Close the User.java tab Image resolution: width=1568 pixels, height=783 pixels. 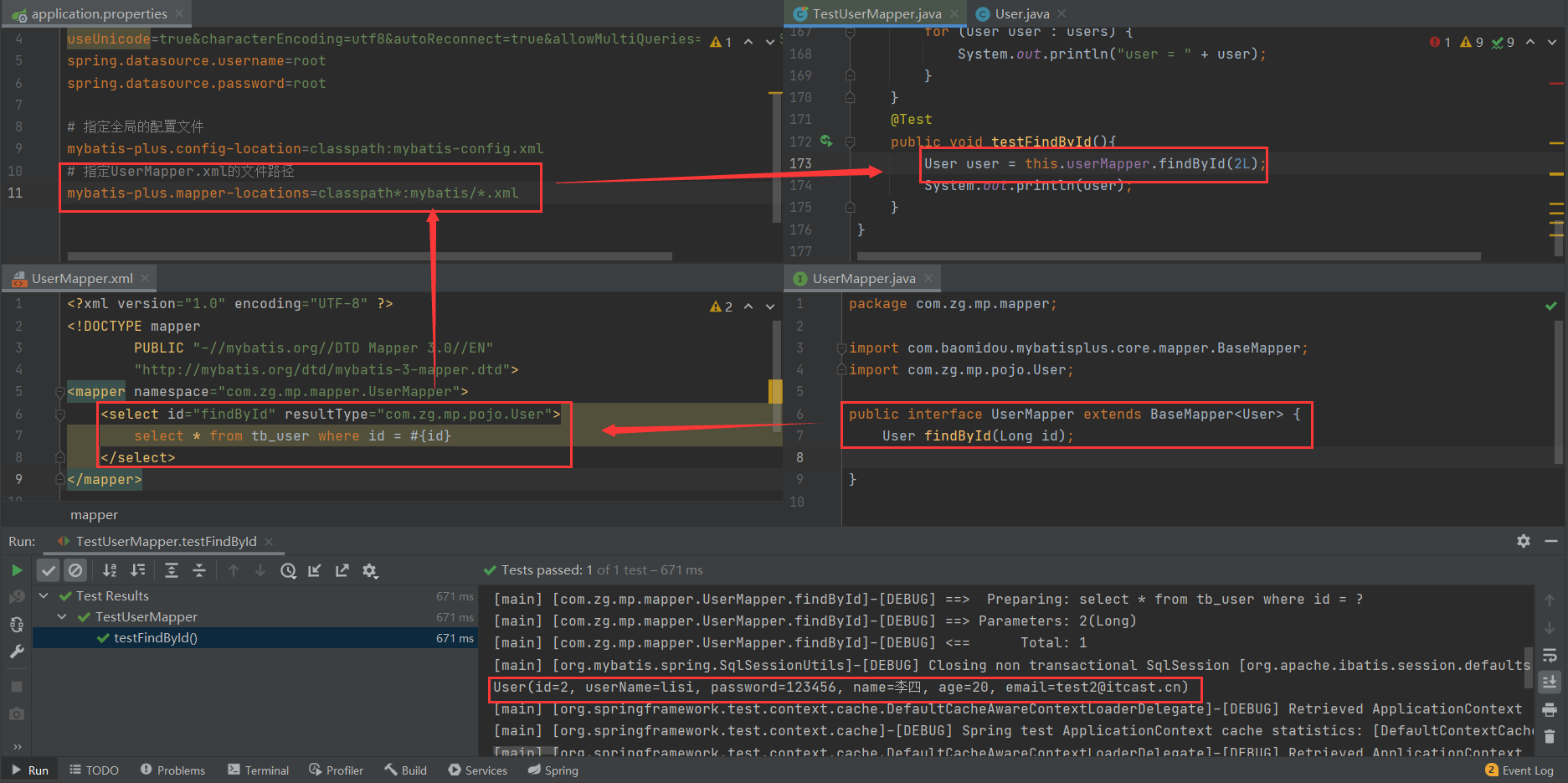coord(1062,13)
